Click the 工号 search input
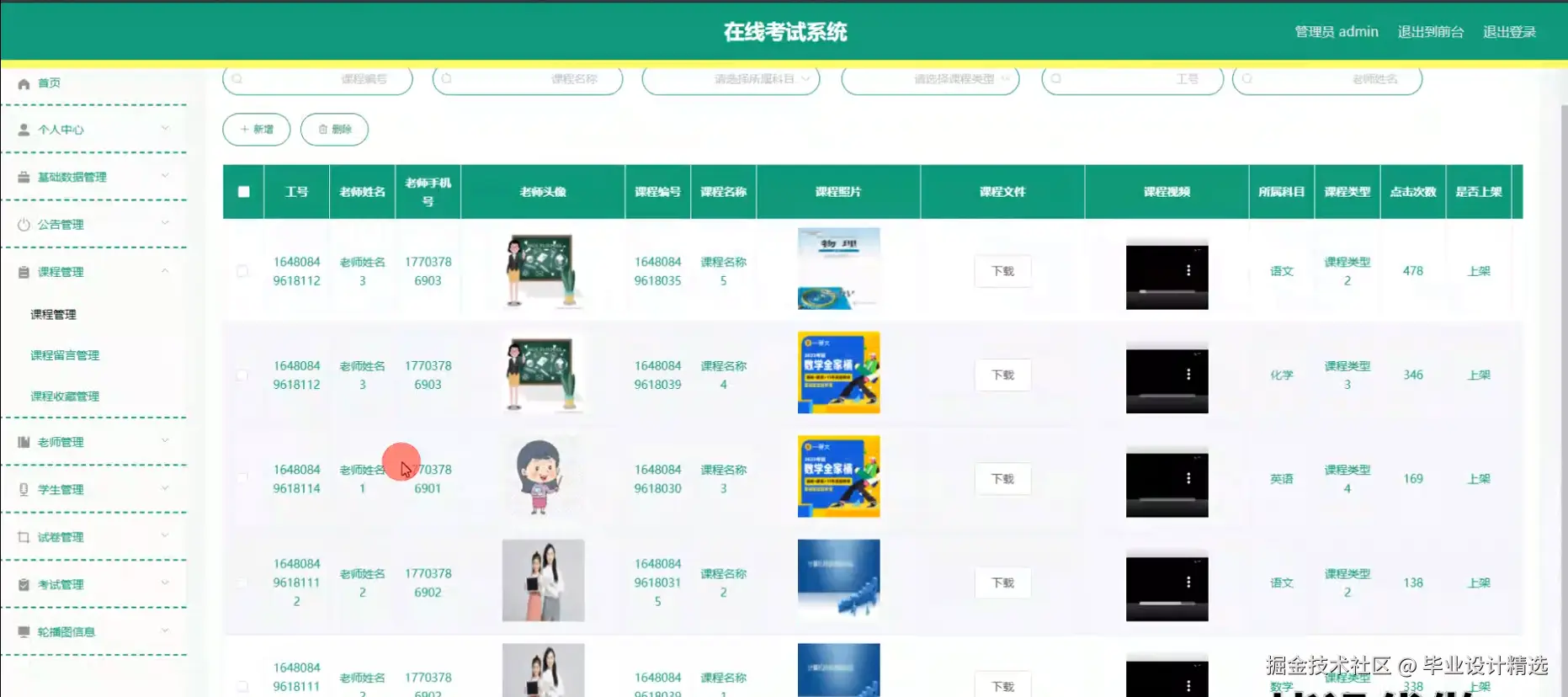The image size is (1568, 697). pos(1132,79)
